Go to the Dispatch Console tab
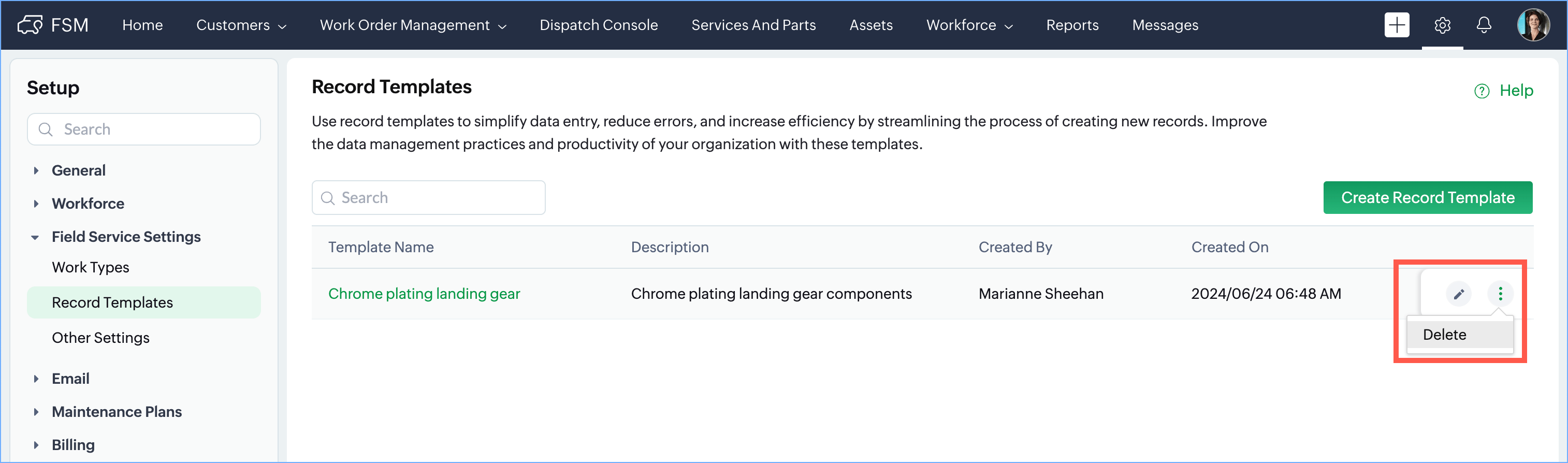The height and width of the screenshot is (463, 1568). coord(598,25)
